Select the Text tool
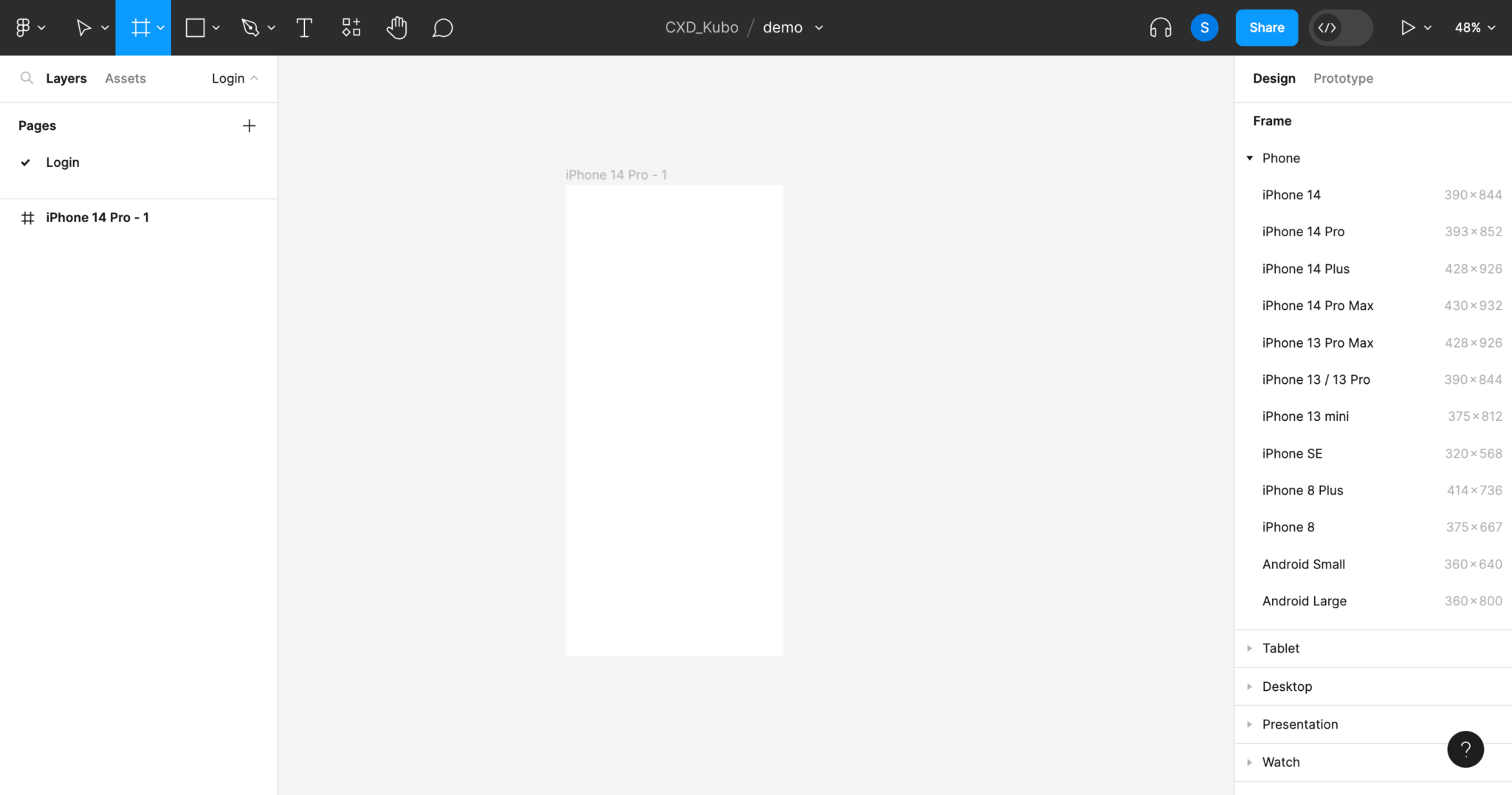Viewport: 1512px width, 795px height. coord(303,27)
